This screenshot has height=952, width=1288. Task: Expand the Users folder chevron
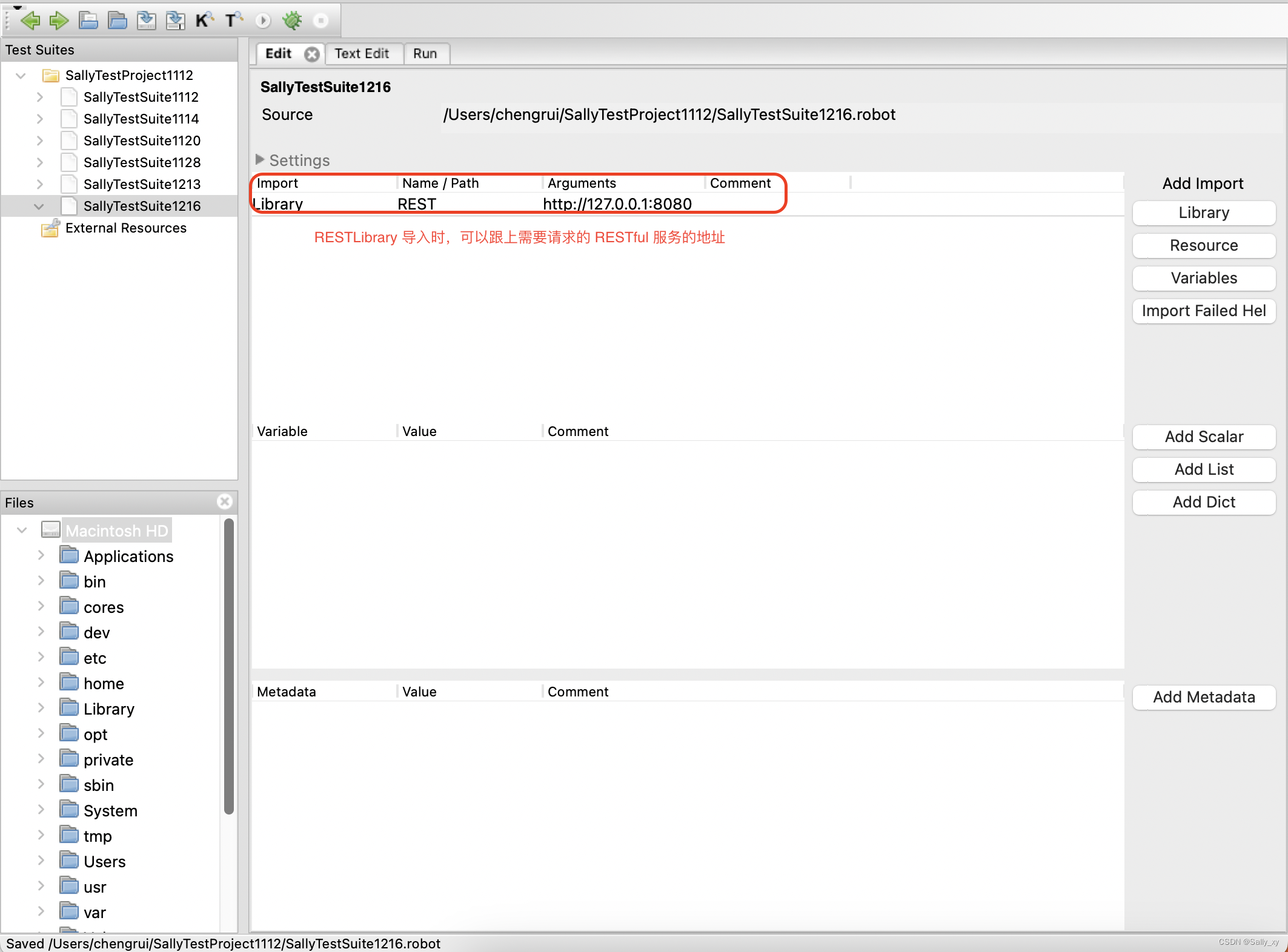click(41, 861)
